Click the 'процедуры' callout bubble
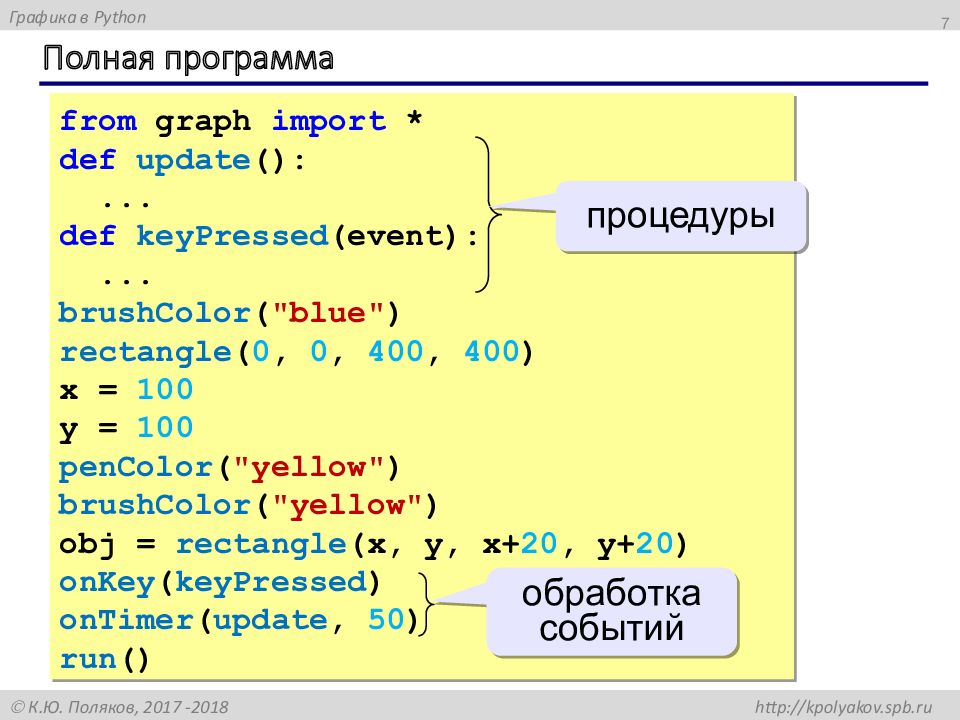Viewport: 960px width, 720px height. (x=681, y=217)
